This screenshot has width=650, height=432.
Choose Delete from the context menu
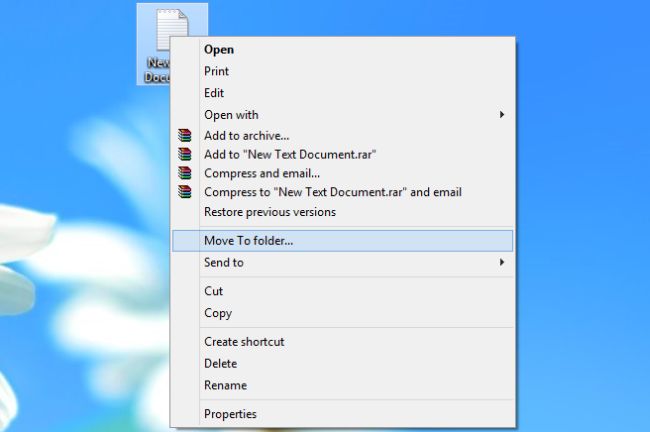[343, 364]
